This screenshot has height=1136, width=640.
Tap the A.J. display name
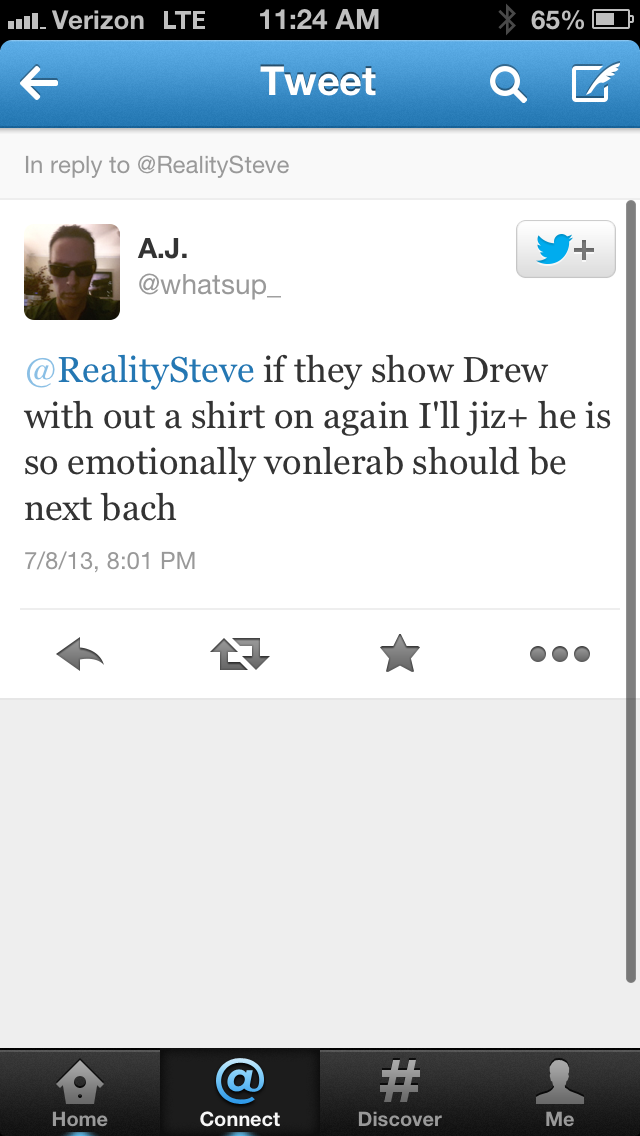pyautogui.click(x=162, y=248)
